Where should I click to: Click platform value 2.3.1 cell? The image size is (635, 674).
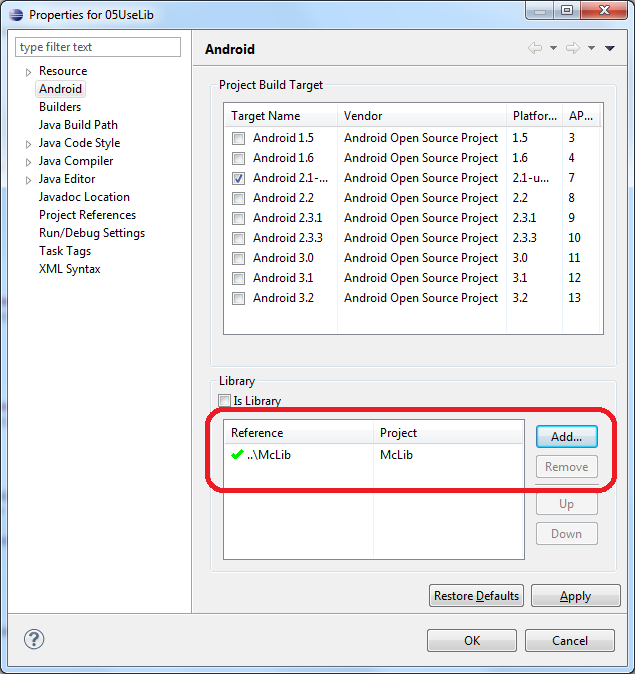coord(524,218)
